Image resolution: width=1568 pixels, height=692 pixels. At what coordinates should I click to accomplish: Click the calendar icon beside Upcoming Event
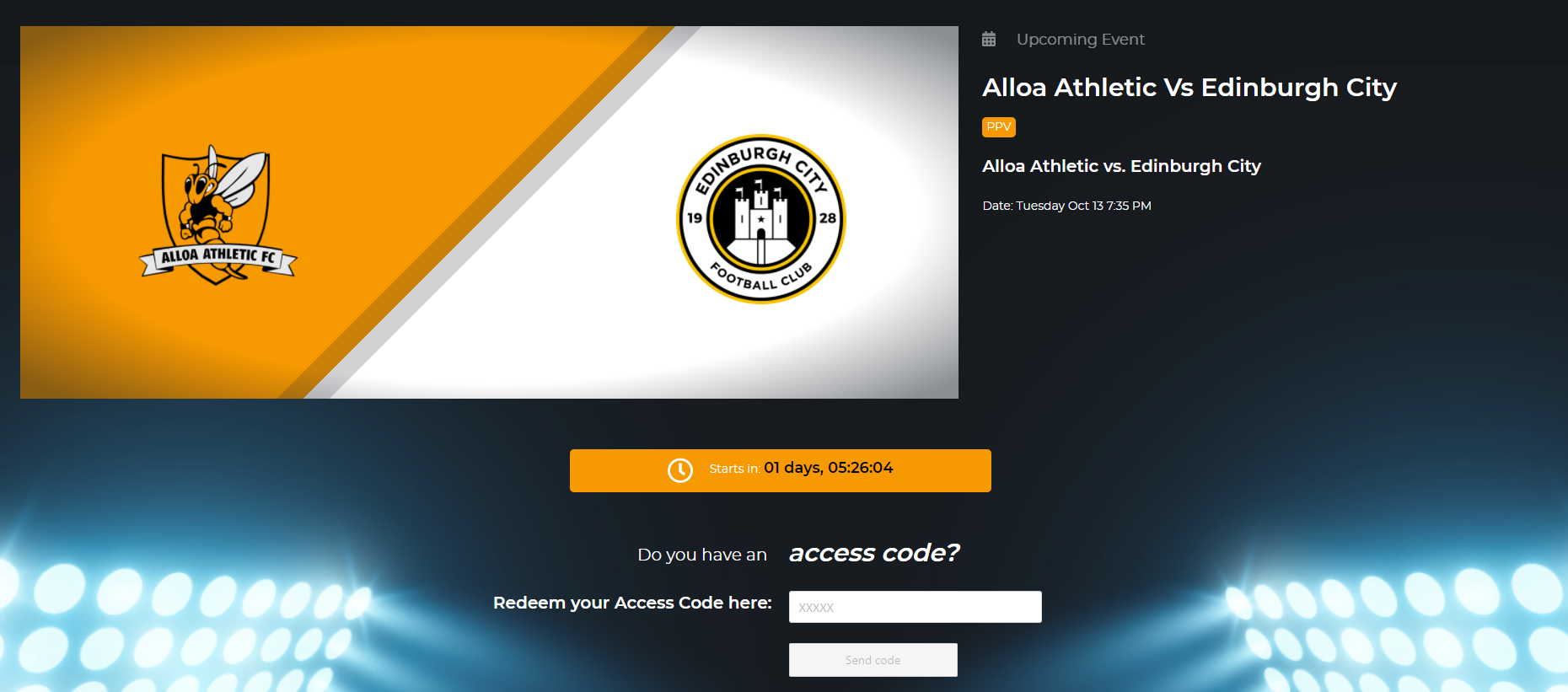pyautogui.click(x=989, y=39)
